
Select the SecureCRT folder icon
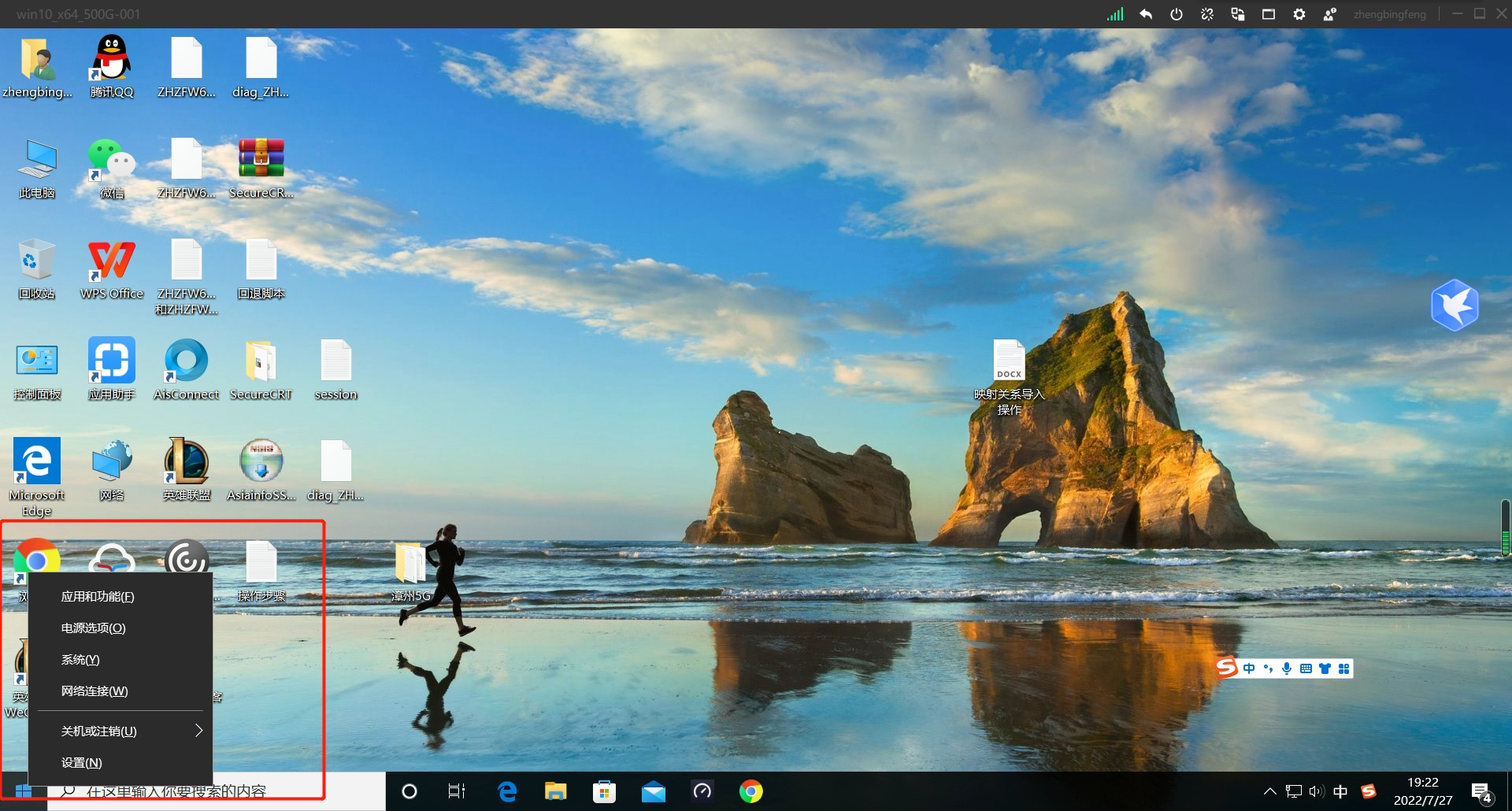click(261, 368)
